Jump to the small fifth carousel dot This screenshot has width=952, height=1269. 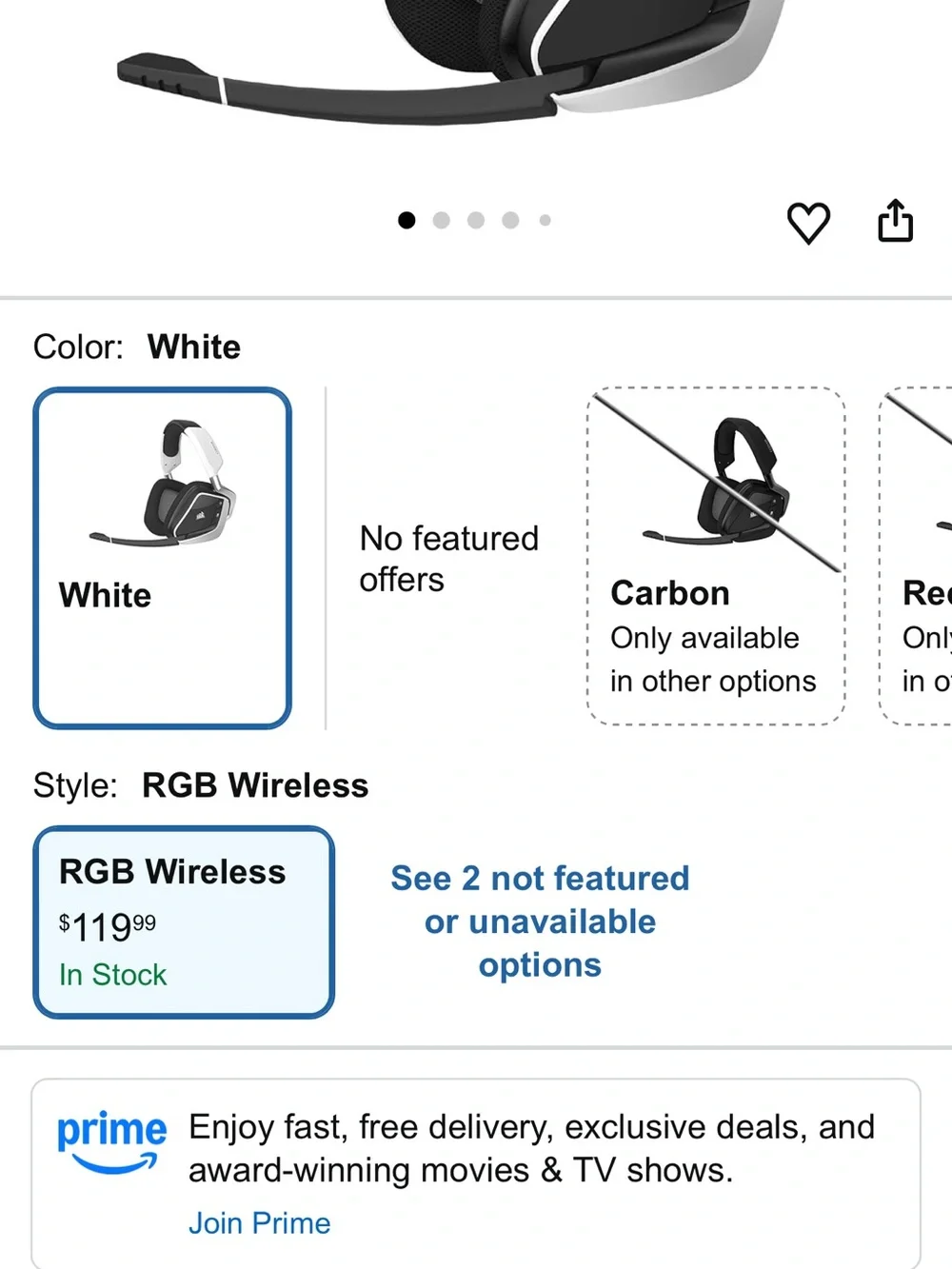[x=545, y=220]
